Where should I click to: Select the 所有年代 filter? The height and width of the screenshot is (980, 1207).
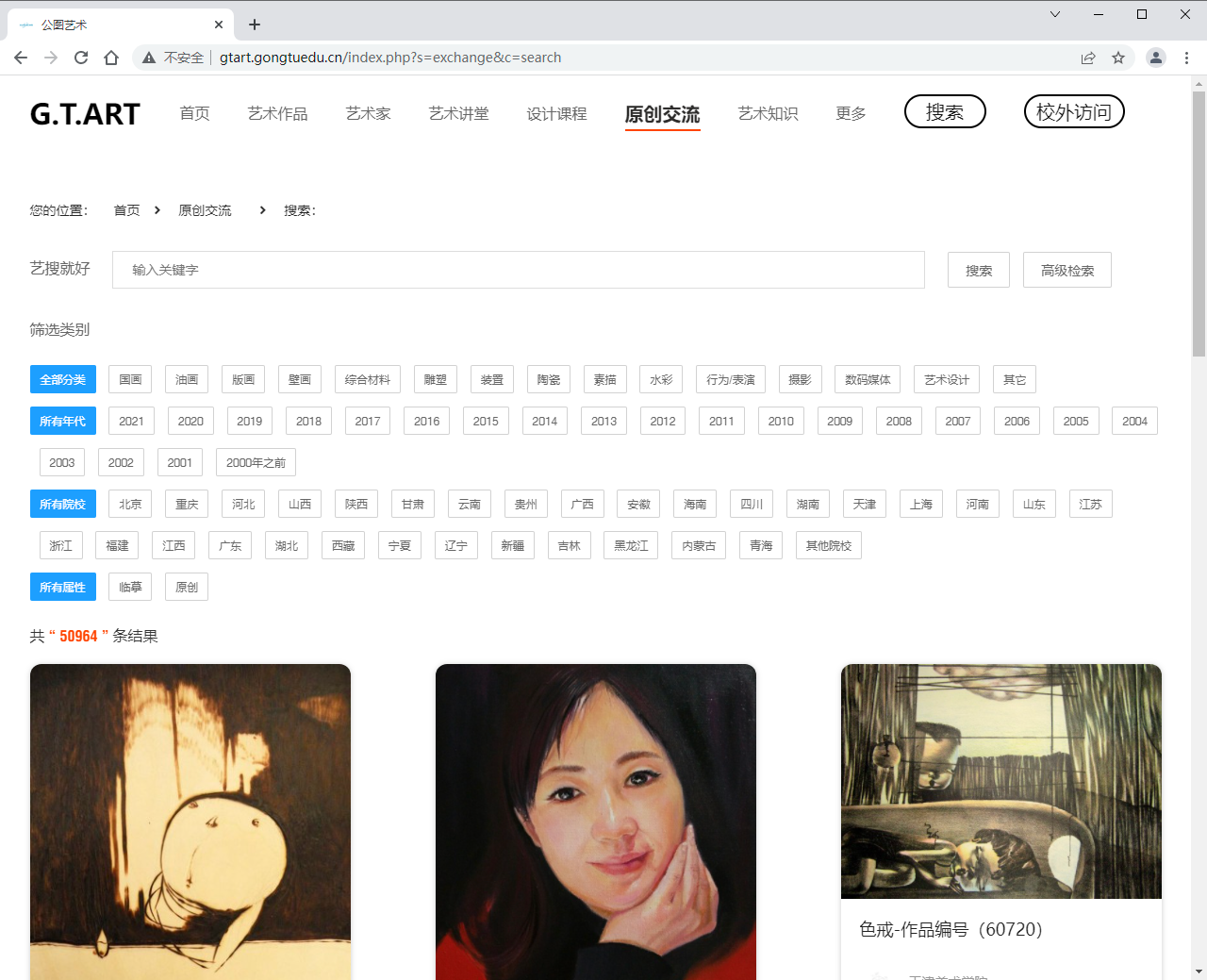62,421
